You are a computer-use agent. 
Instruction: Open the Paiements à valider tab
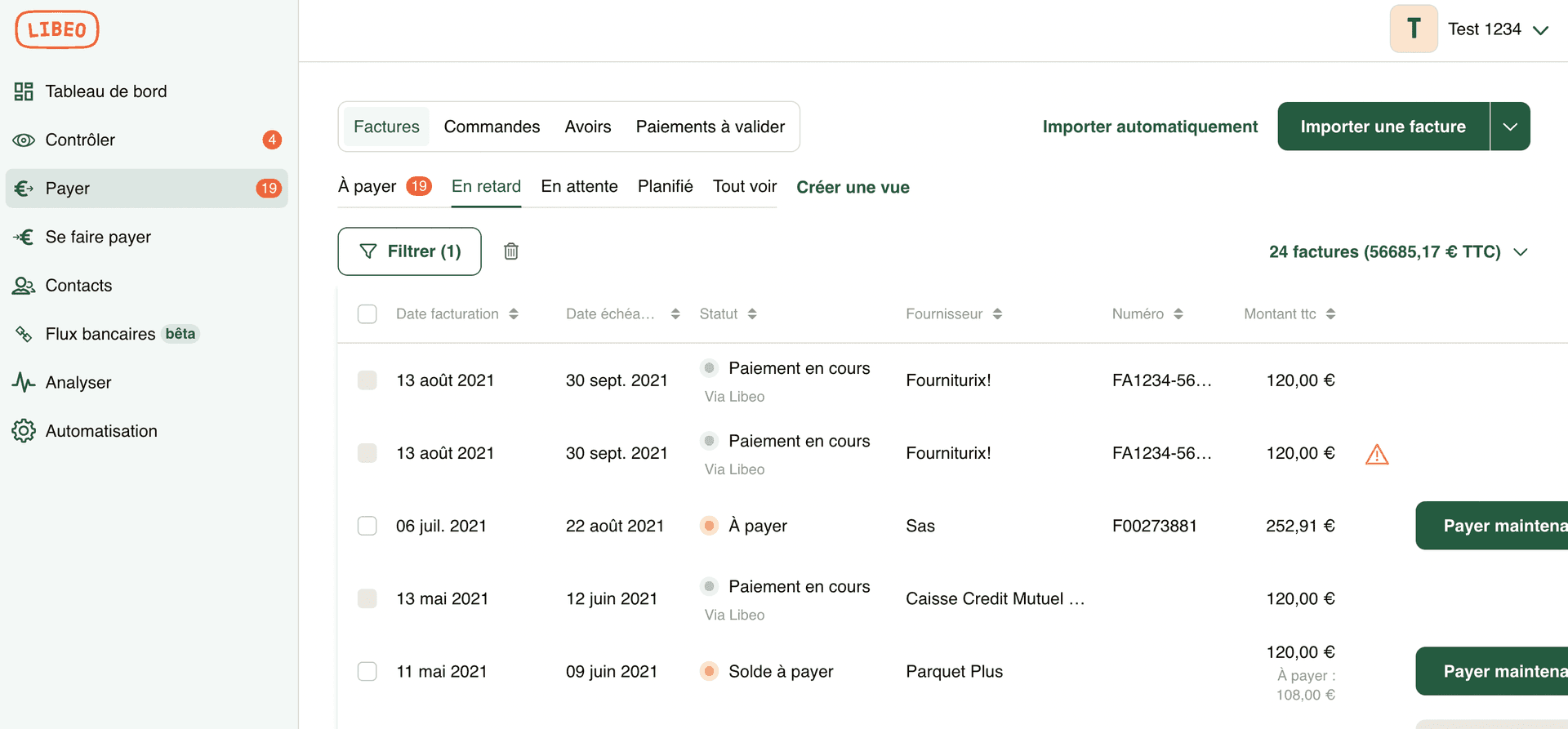coord(710,127)
